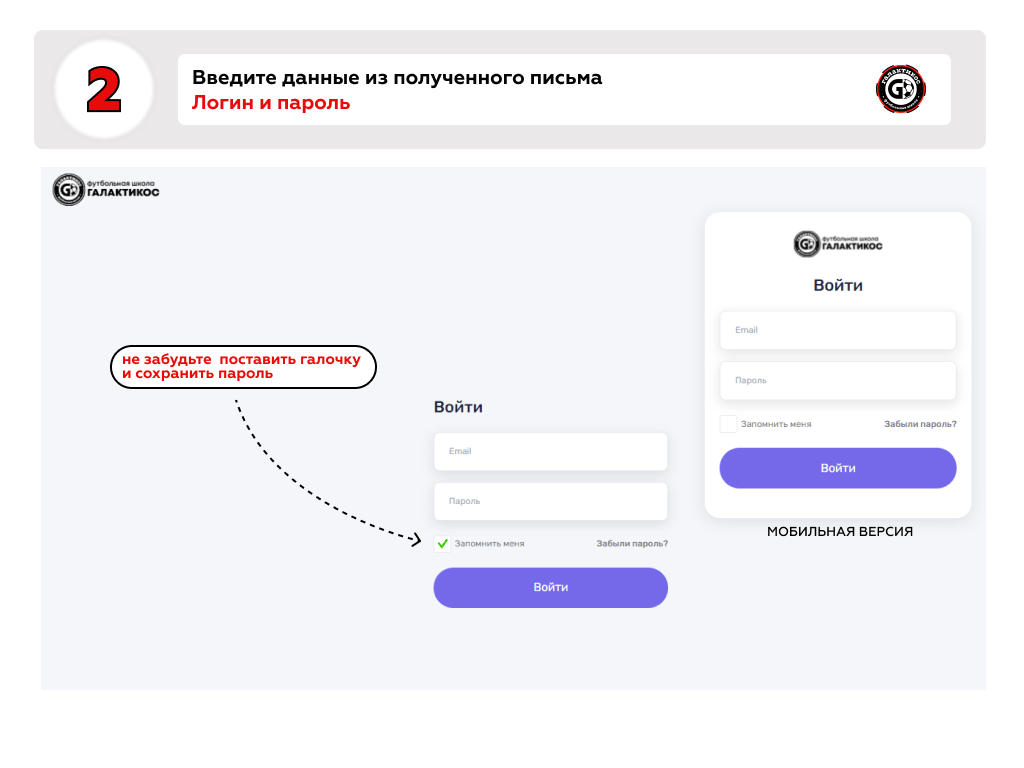Open 'Забыли пароль?' link in desktop form
The image size is (1024, 768).
click(632, 543)
